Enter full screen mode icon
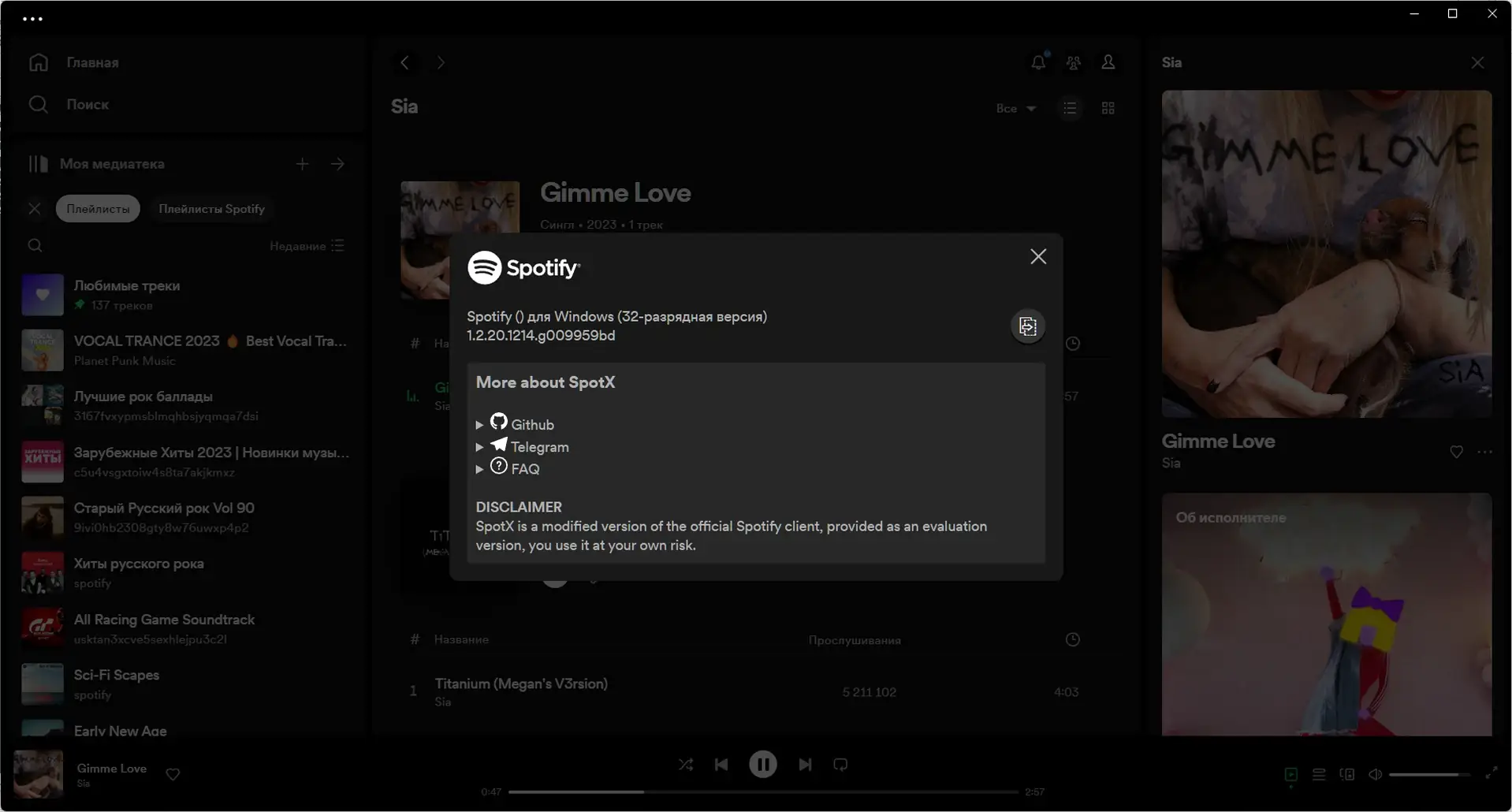Screen dimensions: 1512x812 point(1492,774)
